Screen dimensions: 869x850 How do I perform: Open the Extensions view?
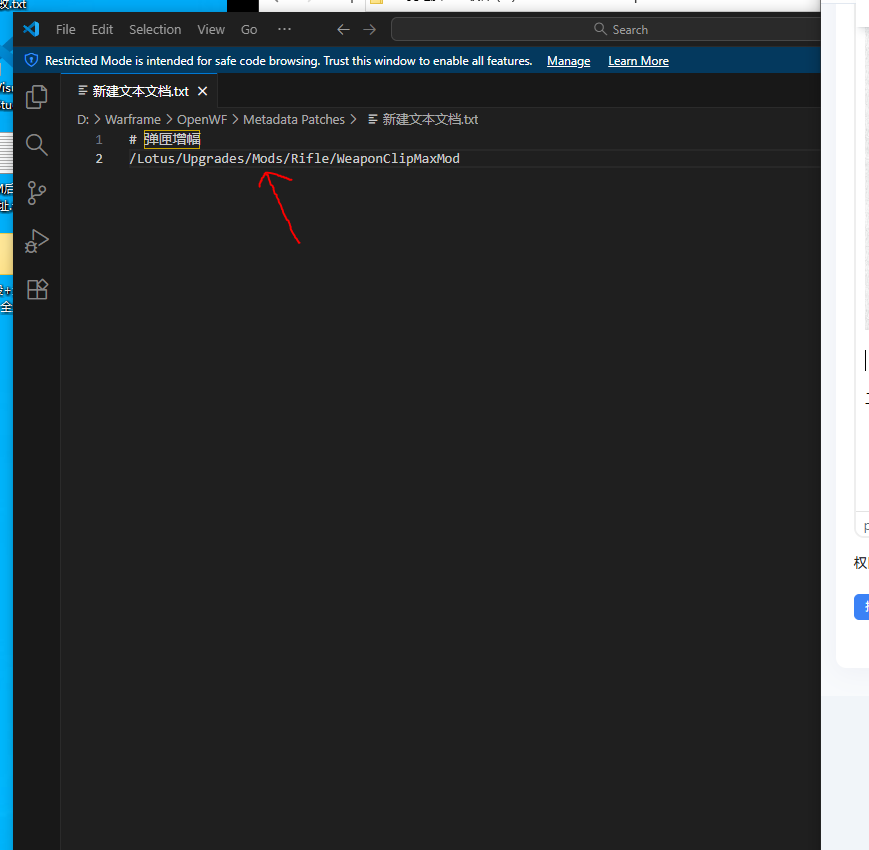click(x=37, y=289)
